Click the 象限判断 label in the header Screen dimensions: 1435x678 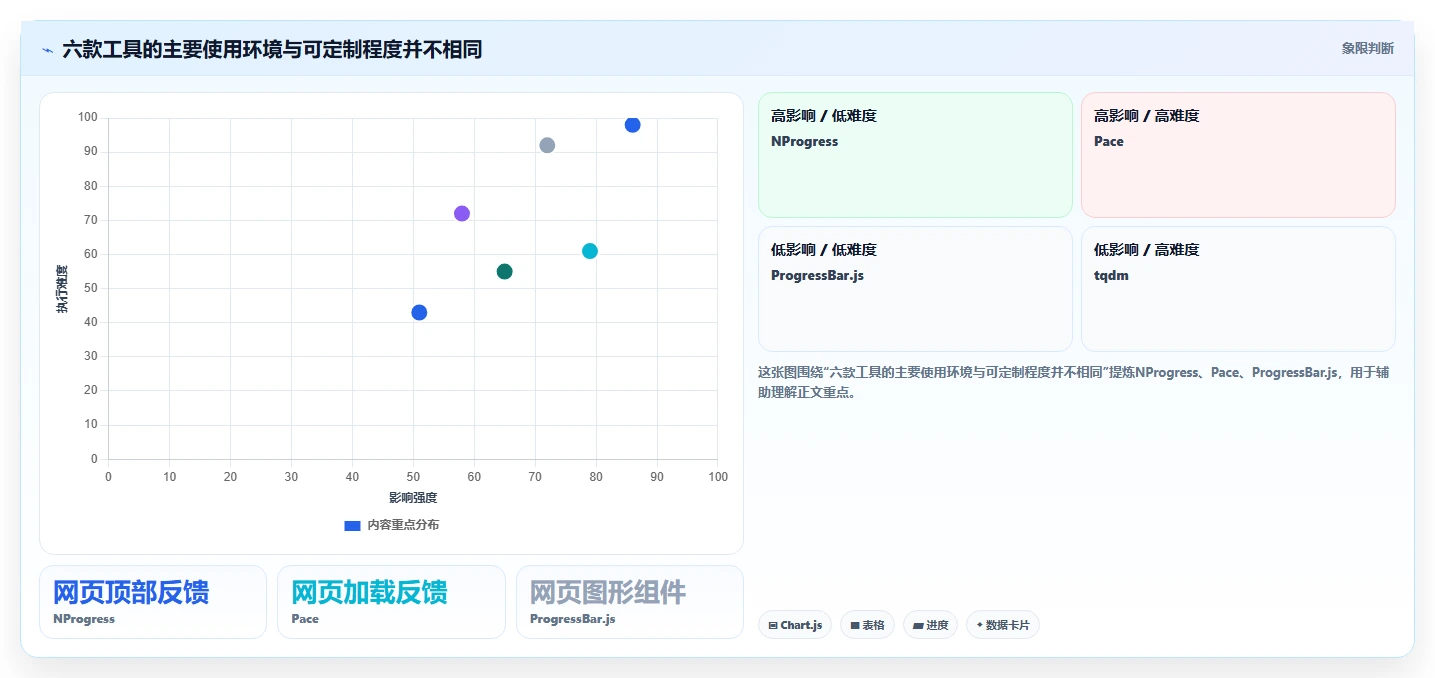(x=1367, y=48)
